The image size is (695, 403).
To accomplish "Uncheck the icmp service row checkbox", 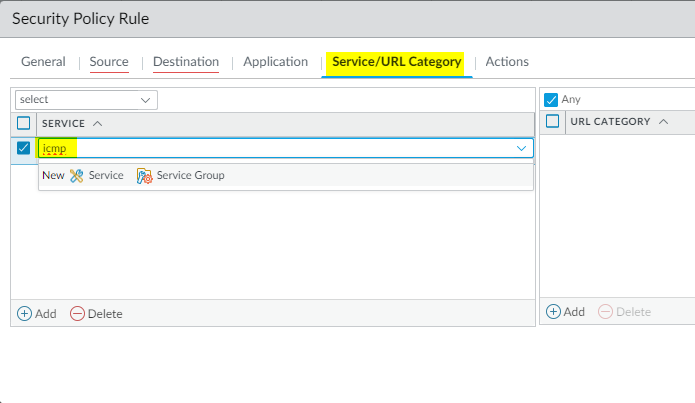I will coord(24,148).
